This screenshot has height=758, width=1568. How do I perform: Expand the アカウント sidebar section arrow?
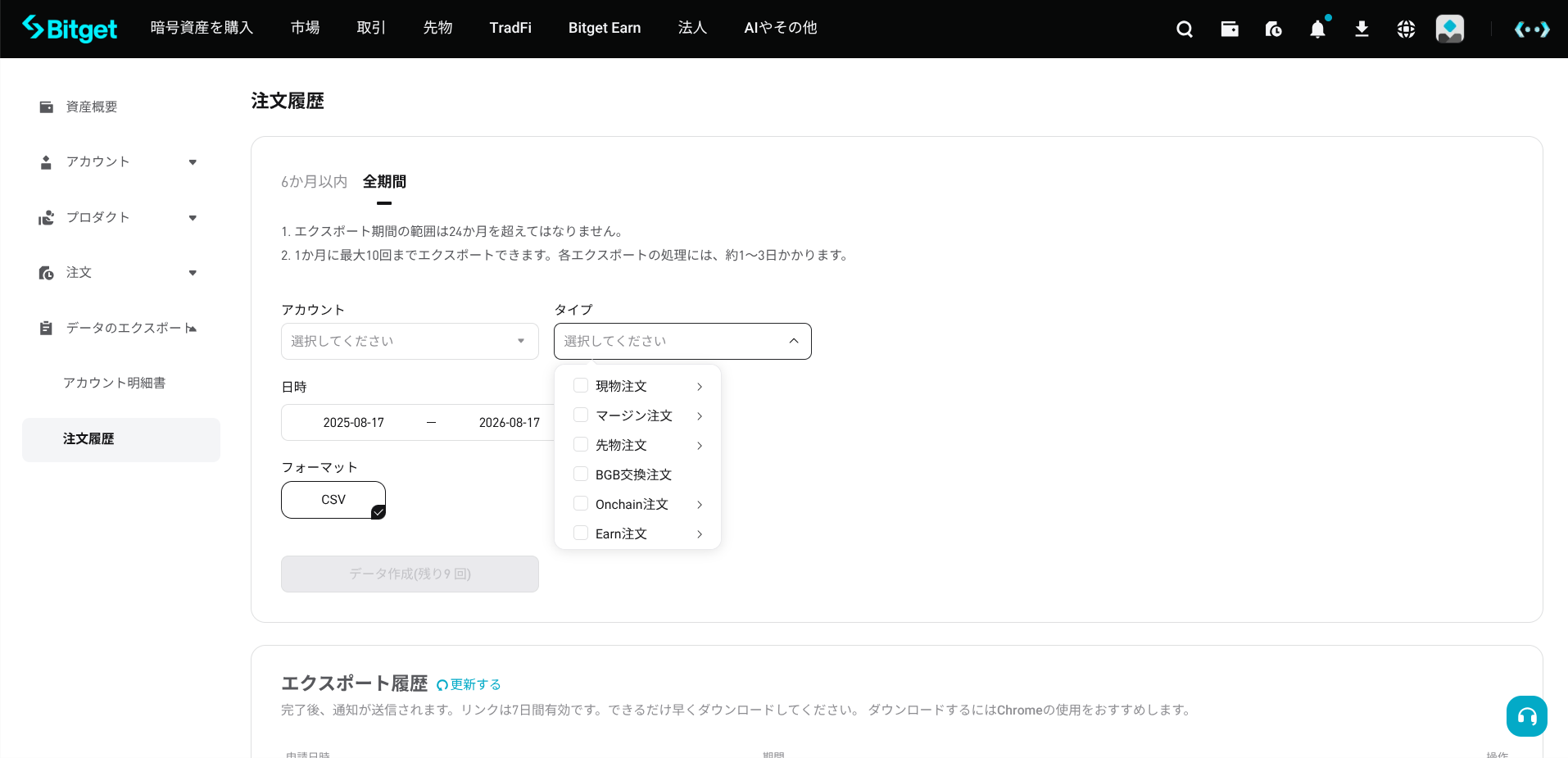point(193,162)
